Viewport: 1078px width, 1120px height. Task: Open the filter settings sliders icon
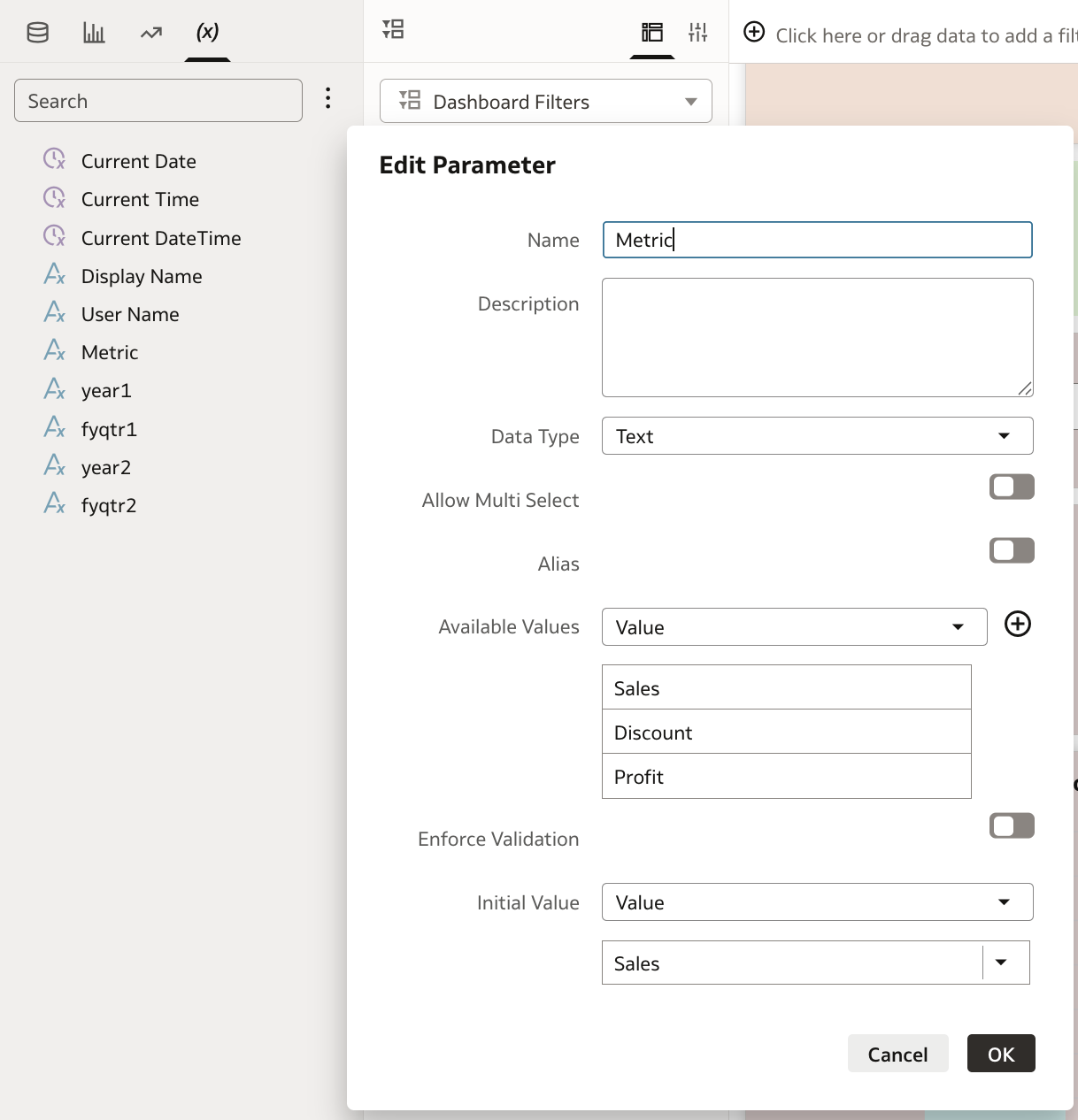(698, 32)
